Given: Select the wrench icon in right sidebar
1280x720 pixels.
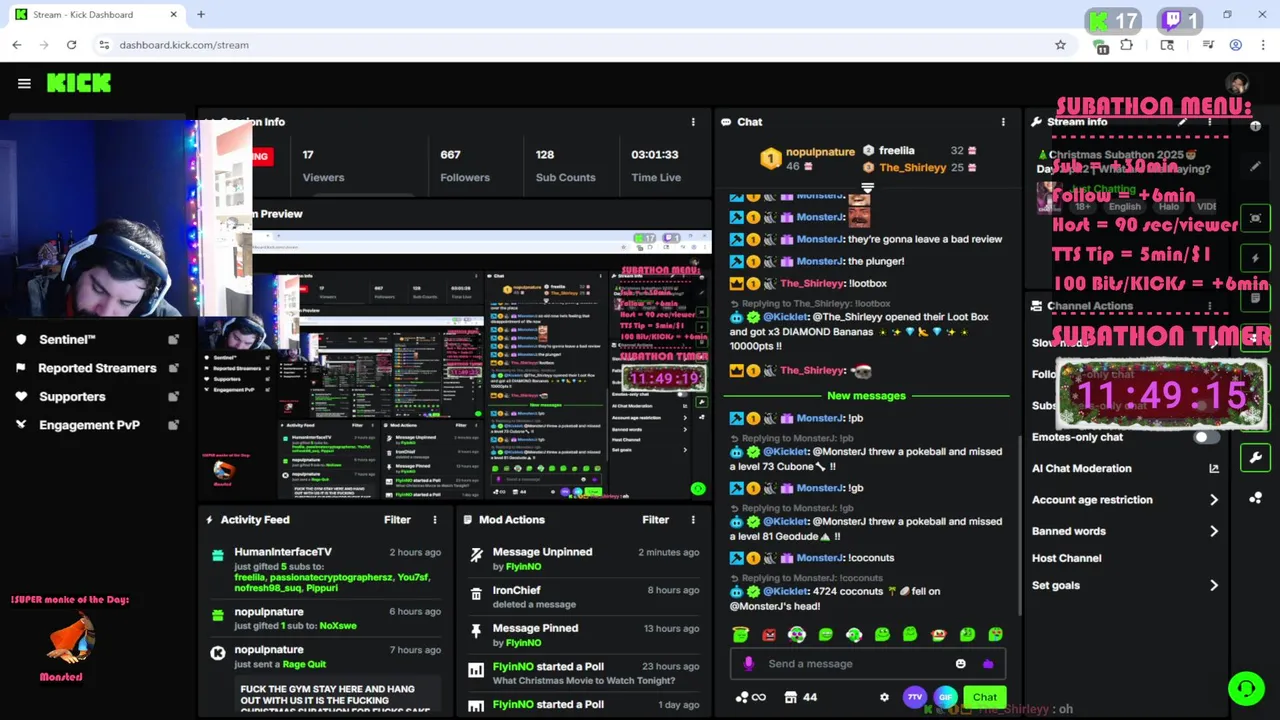Looking at the screenshot, I should click(1256, 458).
